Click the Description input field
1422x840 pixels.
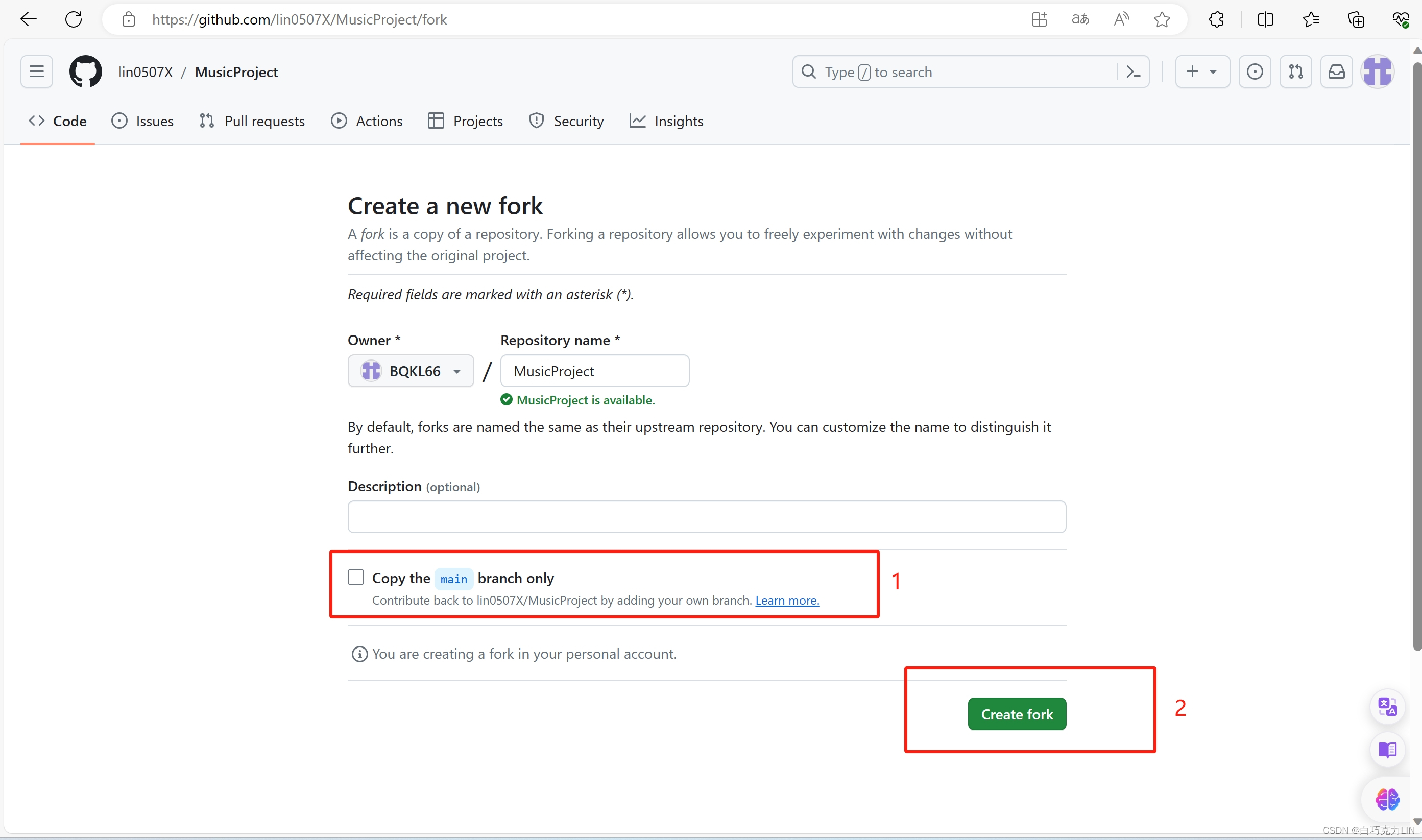[706, 516]
